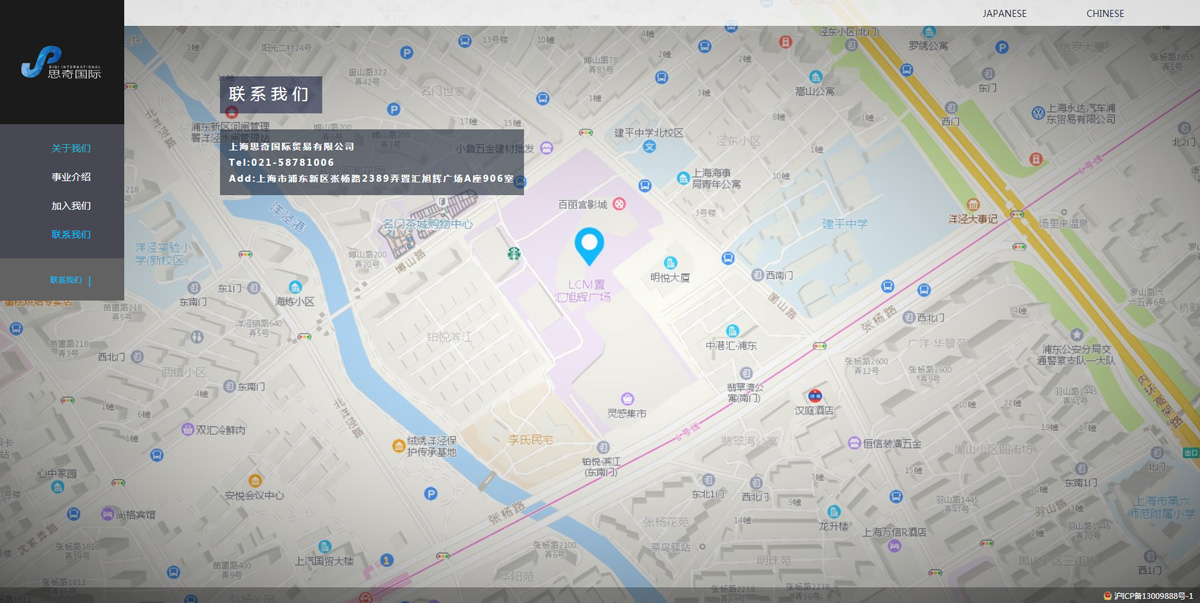
Task: Click the Siqi International logo
Action: pyautogui.click(x=61, y=63)
